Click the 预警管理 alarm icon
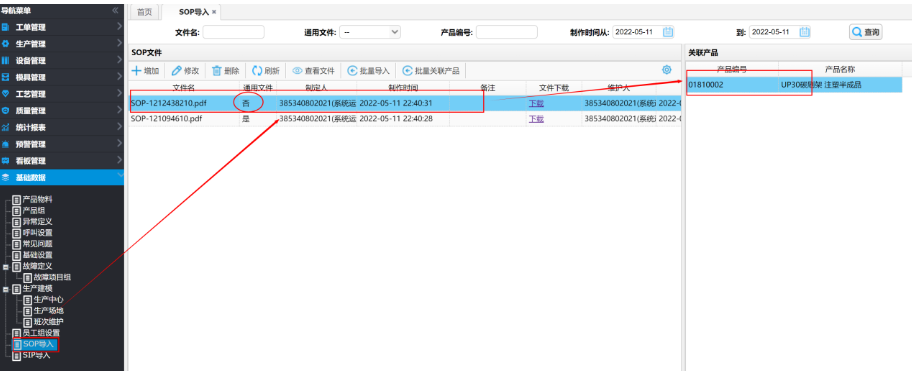This screenshot has width=913, height=375. 5,144
